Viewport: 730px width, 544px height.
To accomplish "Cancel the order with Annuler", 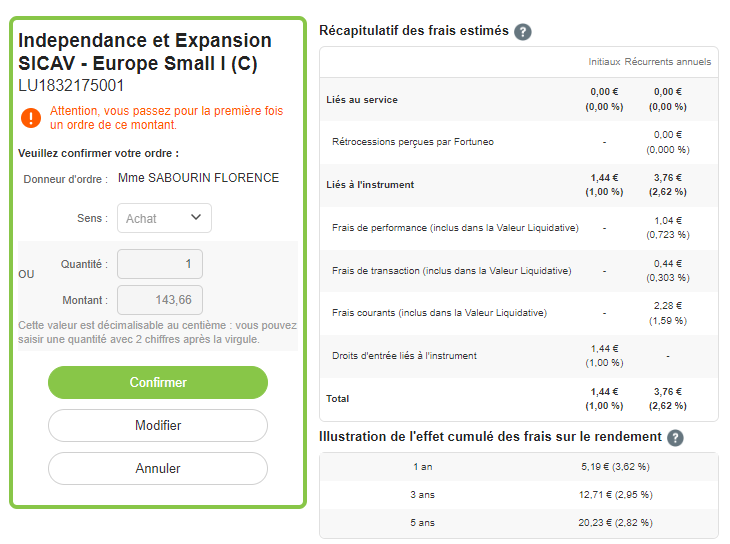I will (x=158, y=468).
